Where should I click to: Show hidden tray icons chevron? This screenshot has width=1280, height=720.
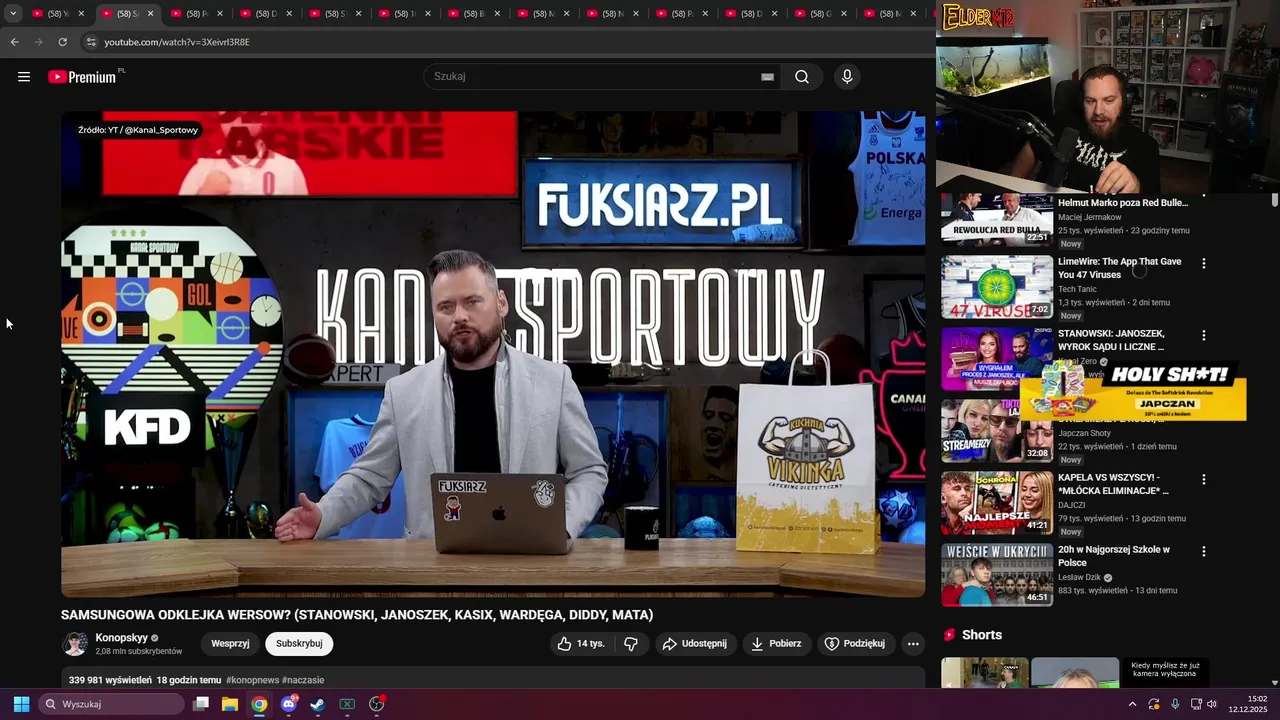(x=1132, y=704)
